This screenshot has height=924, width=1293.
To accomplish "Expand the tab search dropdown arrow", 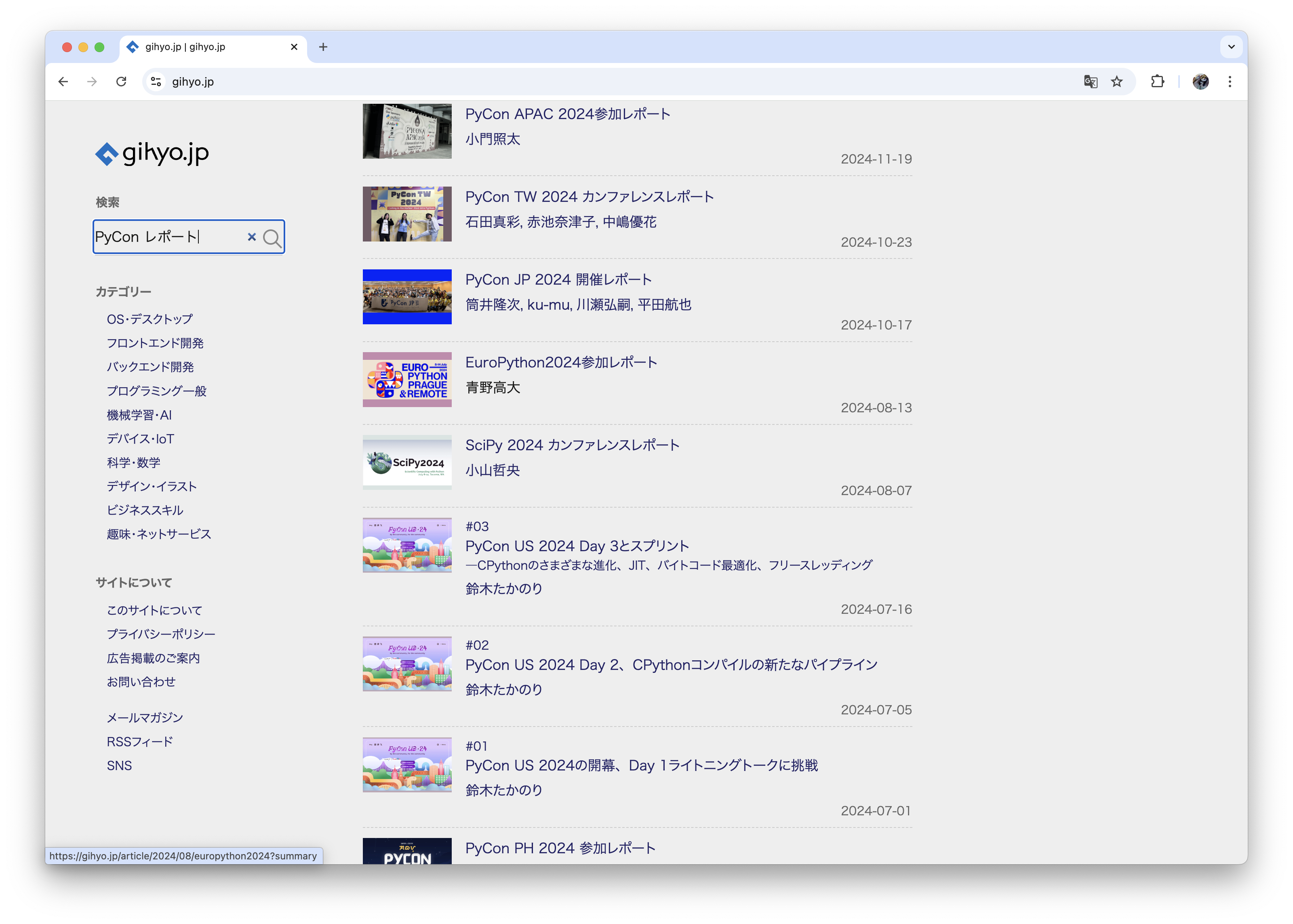I will point(1231,47).
